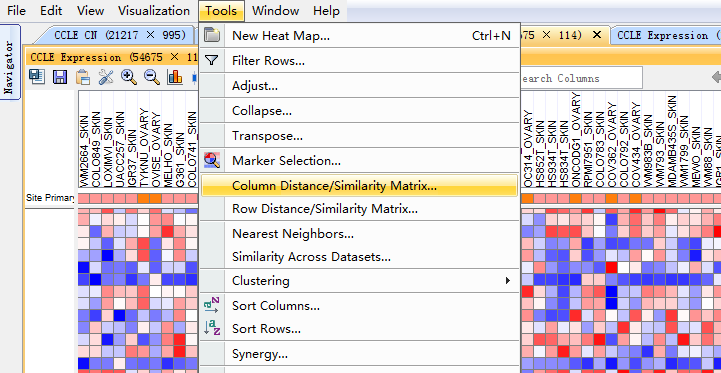Select the MELHO_SKIN column header

[167, 155]
